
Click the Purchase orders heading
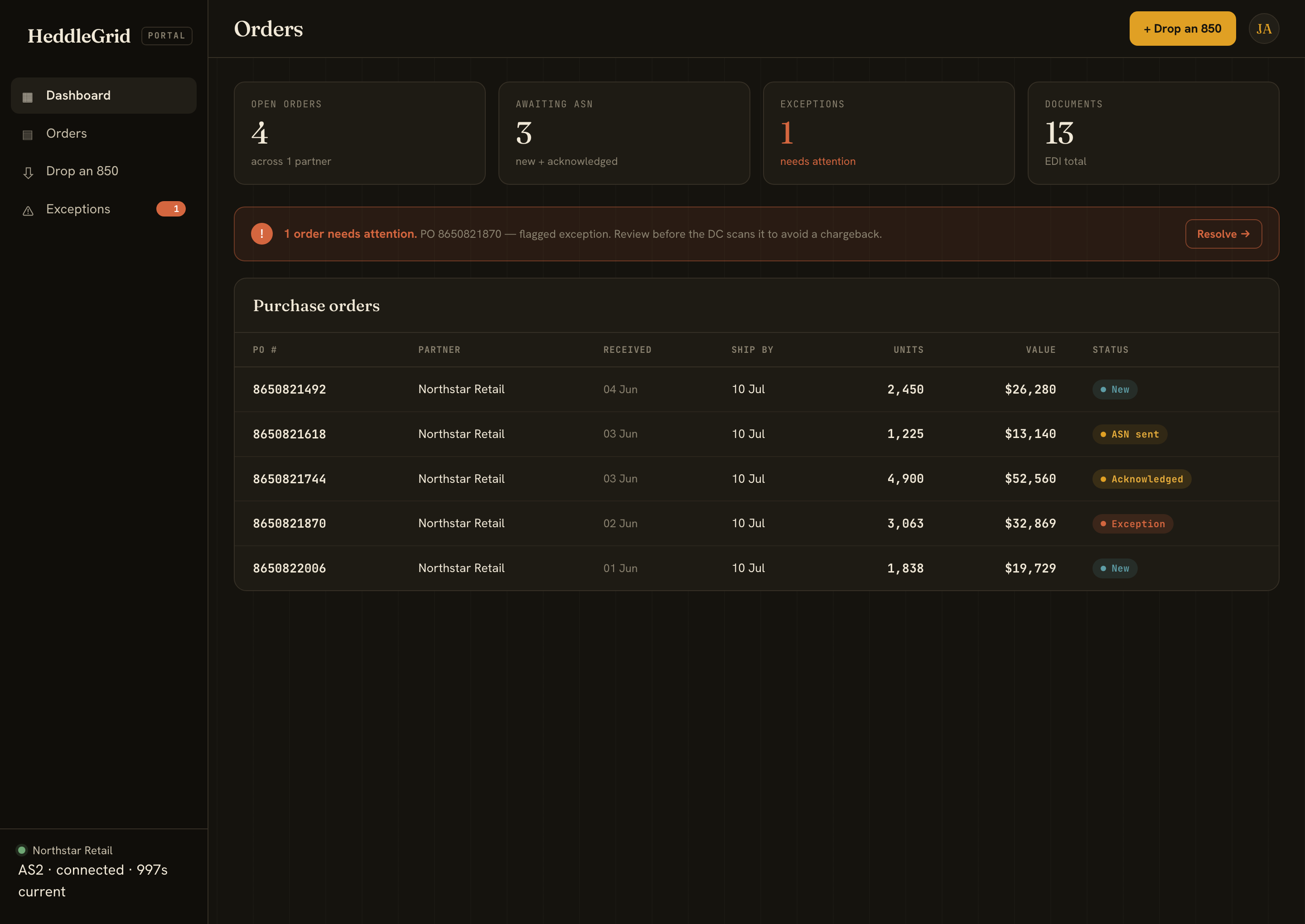pyautogui.click(x=316, y=306)
